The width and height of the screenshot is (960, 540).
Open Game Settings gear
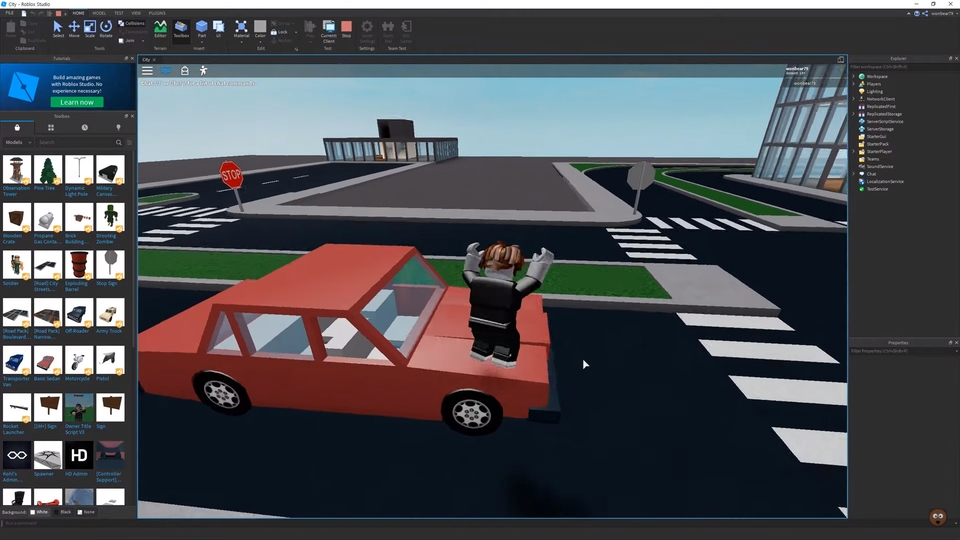(x=367, y=29)
